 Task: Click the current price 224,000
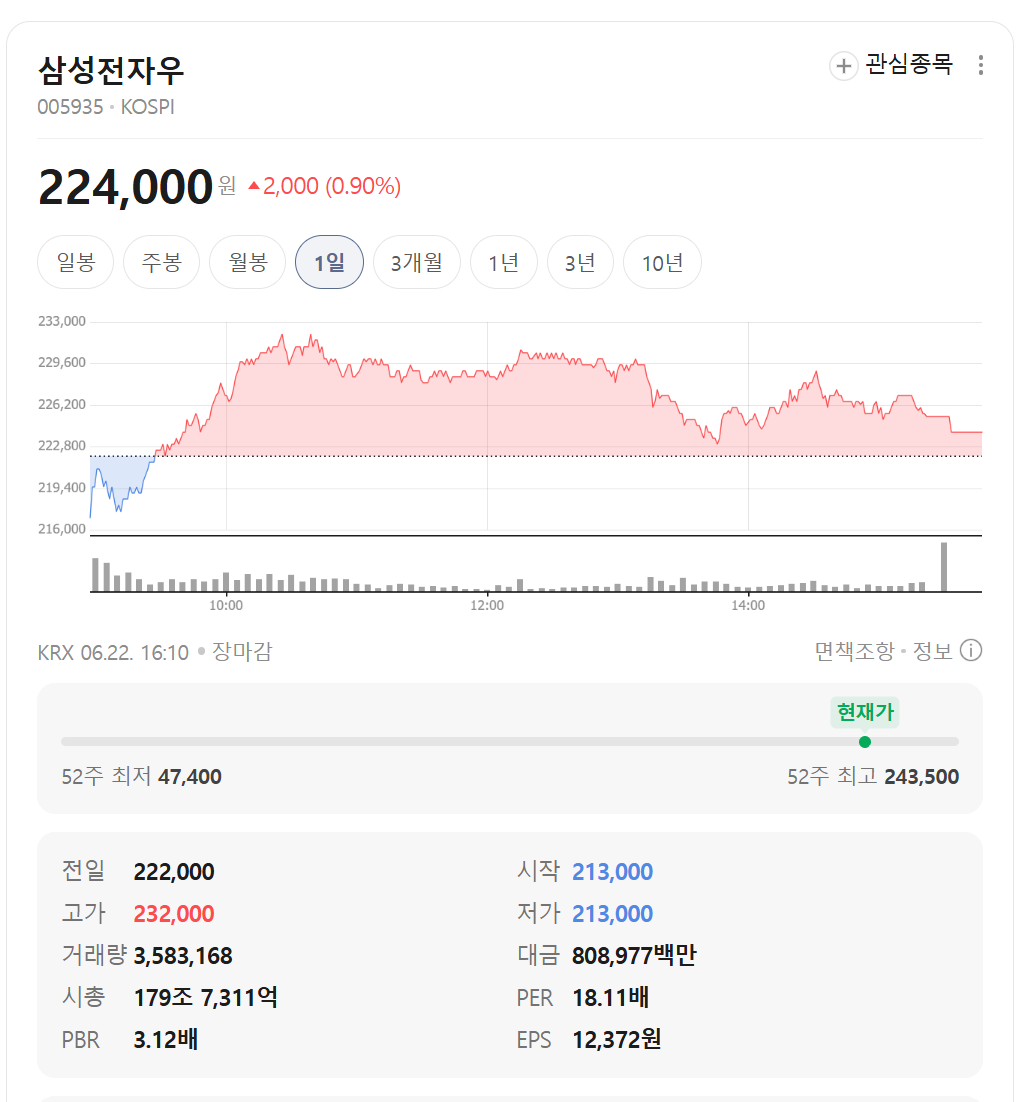point(125,187)
